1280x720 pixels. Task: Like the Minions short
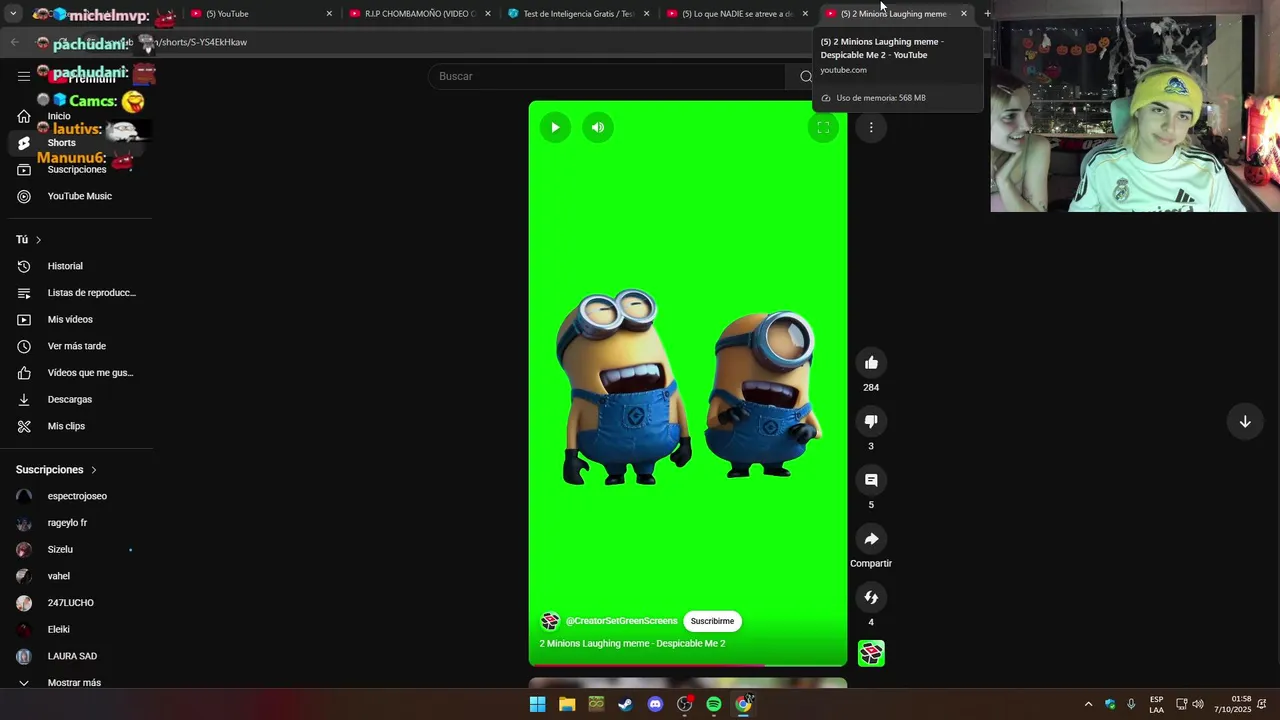coord(871,363)
